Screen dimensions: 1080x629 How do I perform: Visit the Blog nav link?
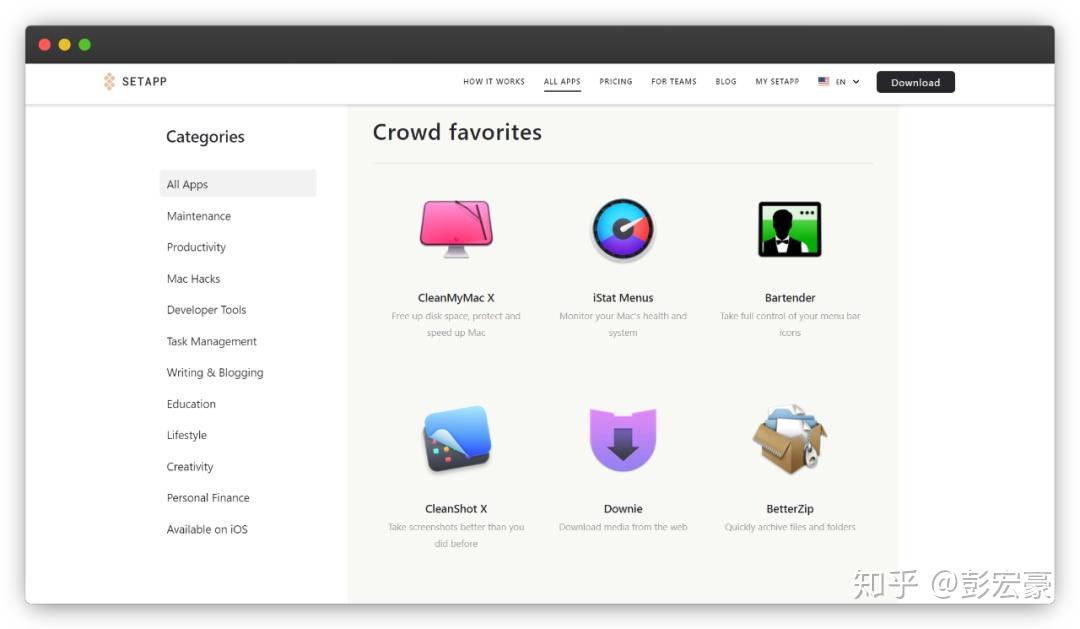726,81
